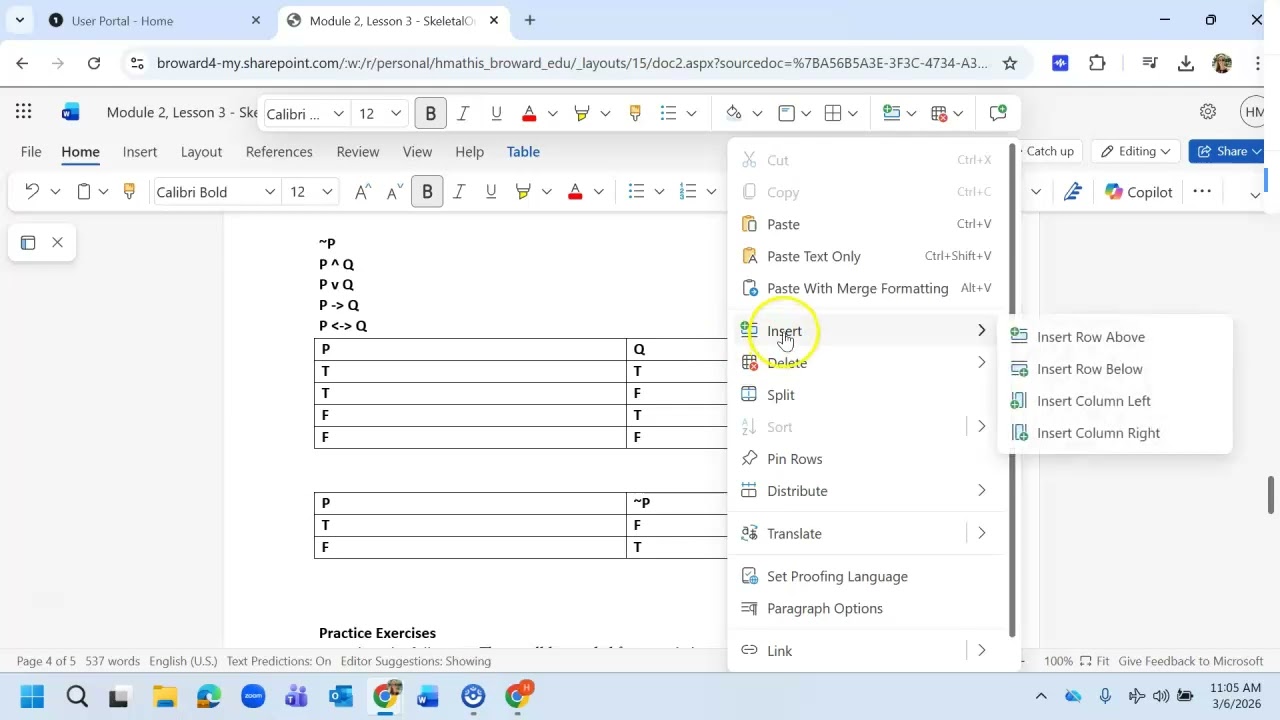Bookmark page with the star icon
Screen dimensions: 1280x720
tap(1010, 63)
